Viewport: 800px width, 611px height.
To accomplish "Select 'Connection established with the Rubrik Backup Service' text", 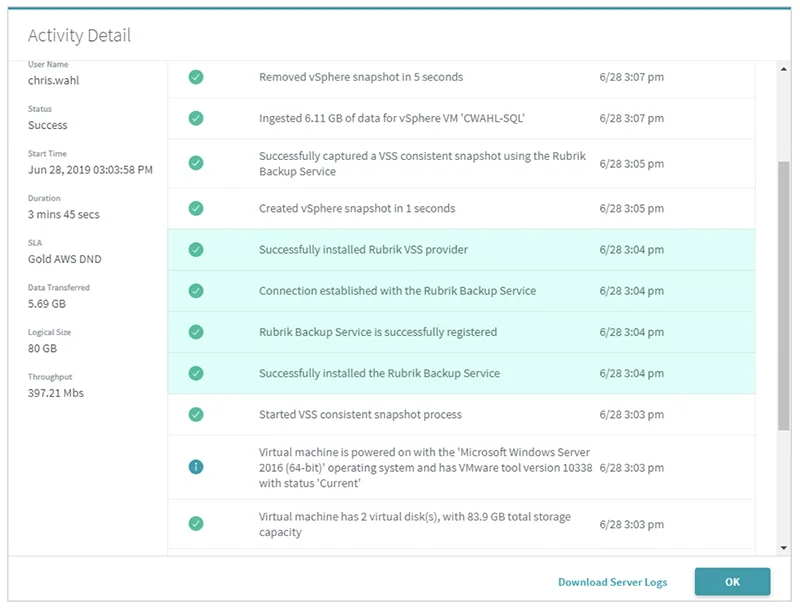I will (x=397, y=291).
